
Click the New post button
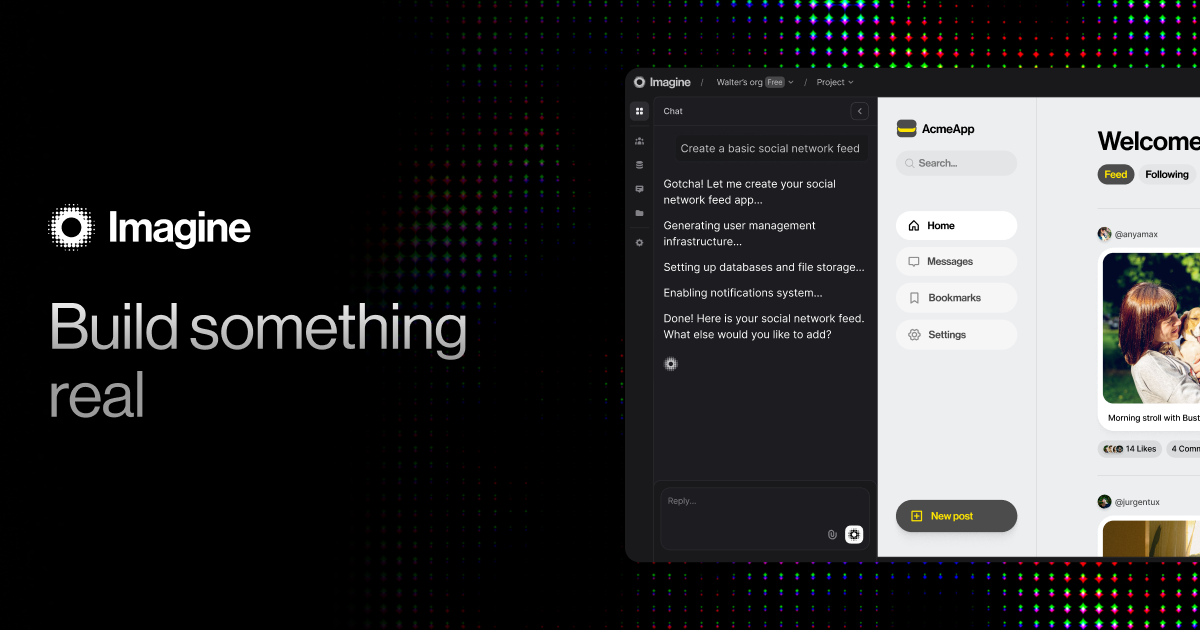click(x=956, y=516)
